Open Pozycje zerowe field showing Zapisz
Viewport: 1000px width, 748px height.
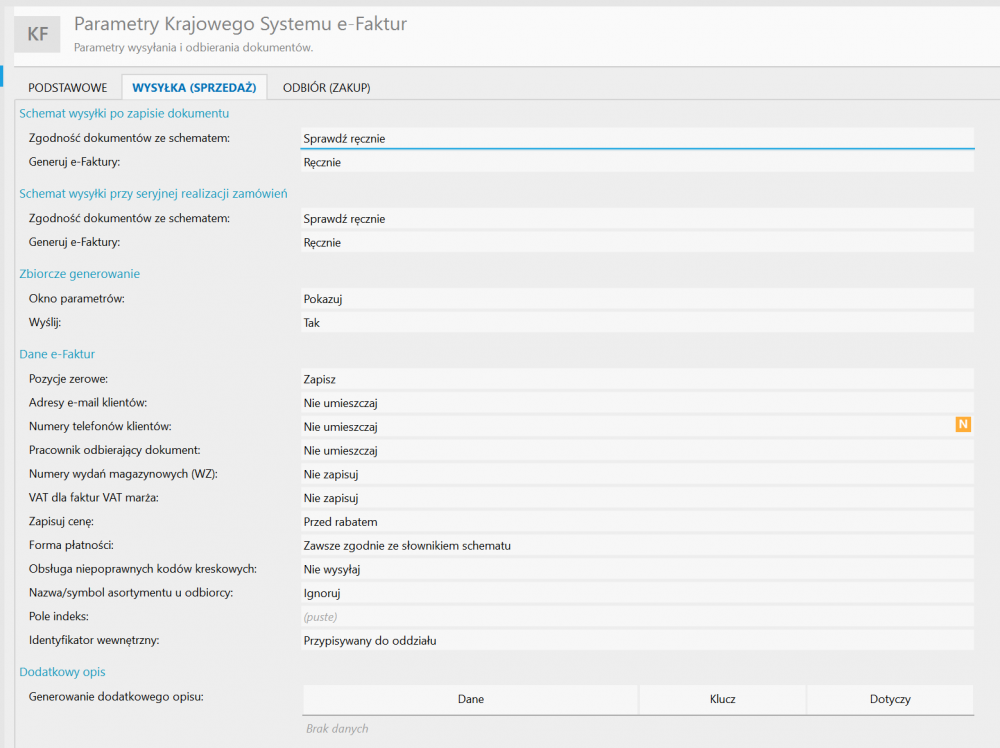(637, 379)
